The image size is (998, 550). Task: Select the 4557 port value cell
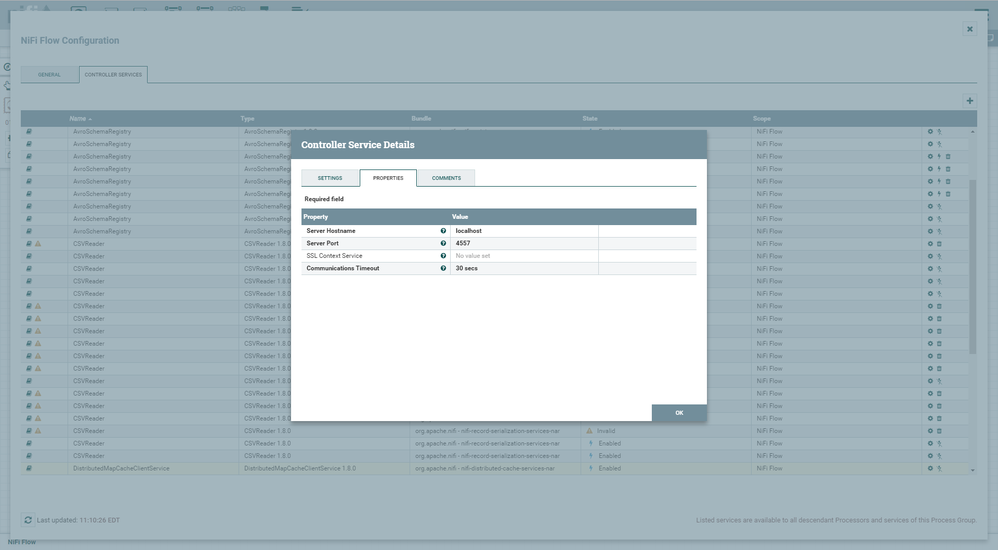524,243
